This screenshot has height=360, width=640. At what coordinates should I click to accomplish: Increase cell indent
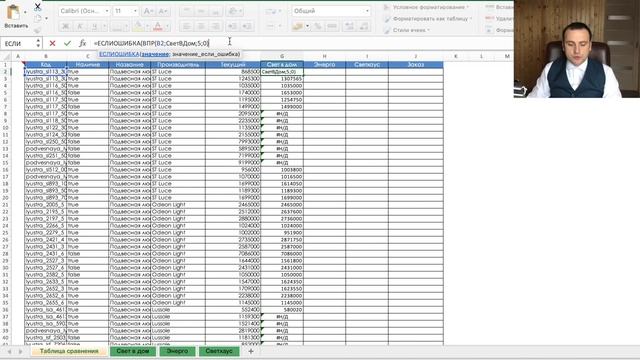(247, 27)
